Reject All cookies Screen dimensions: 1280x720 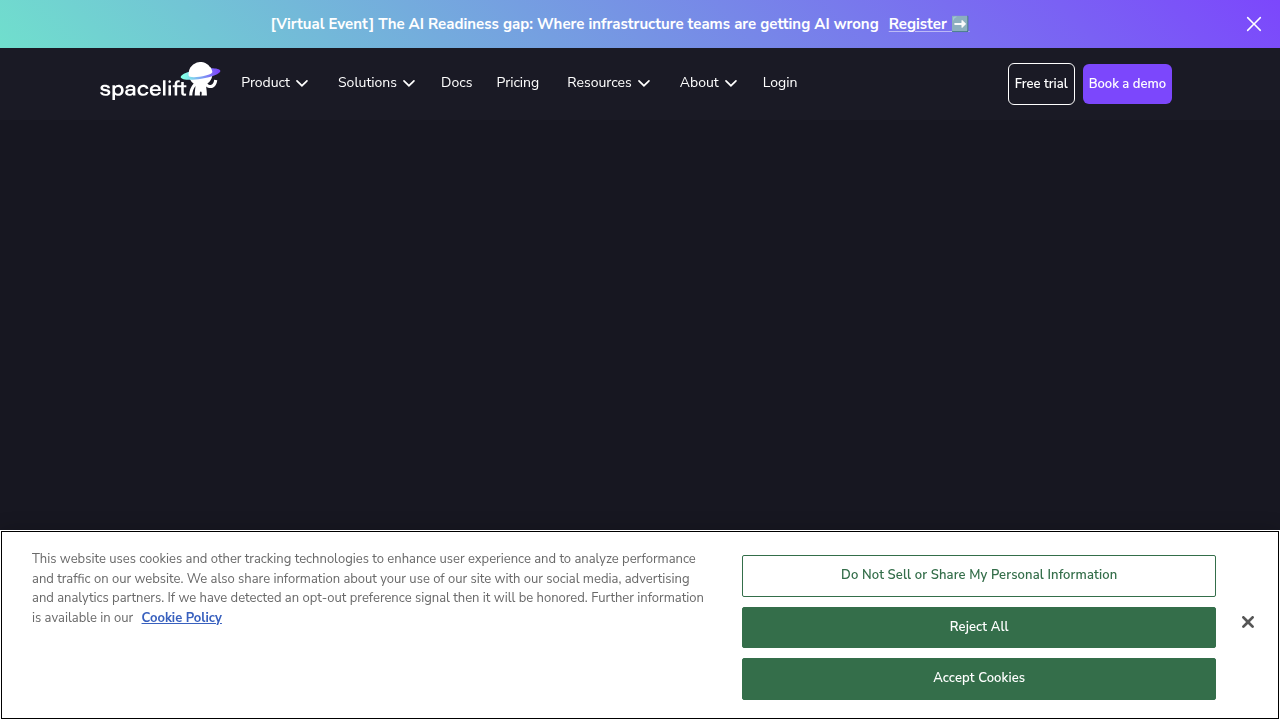coord(979,627)
